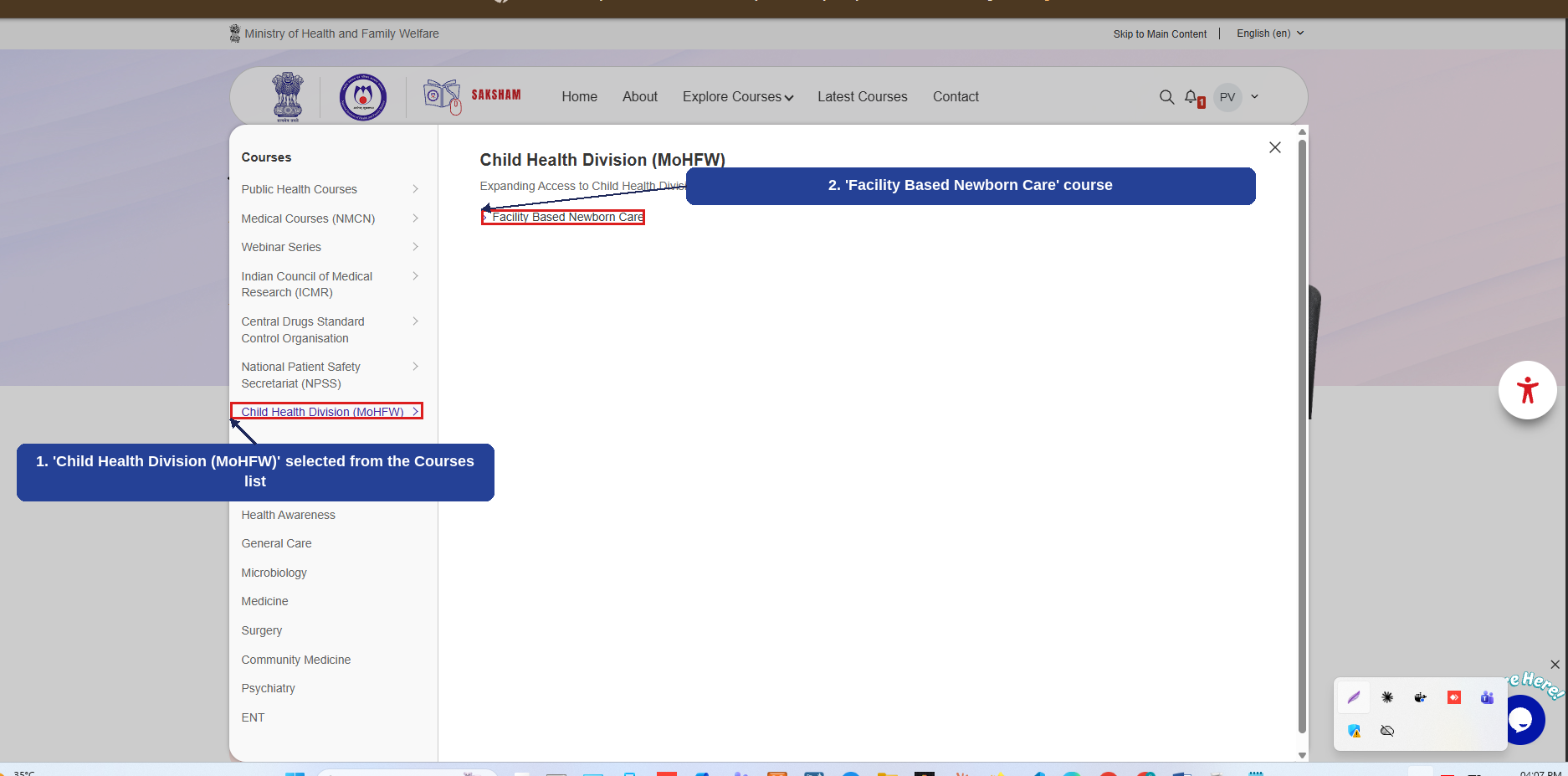Image resolution: width=1568 pixels, height=776 pixels.
Task: Click the Government of India emblem logo
Action: coord(288,97)
